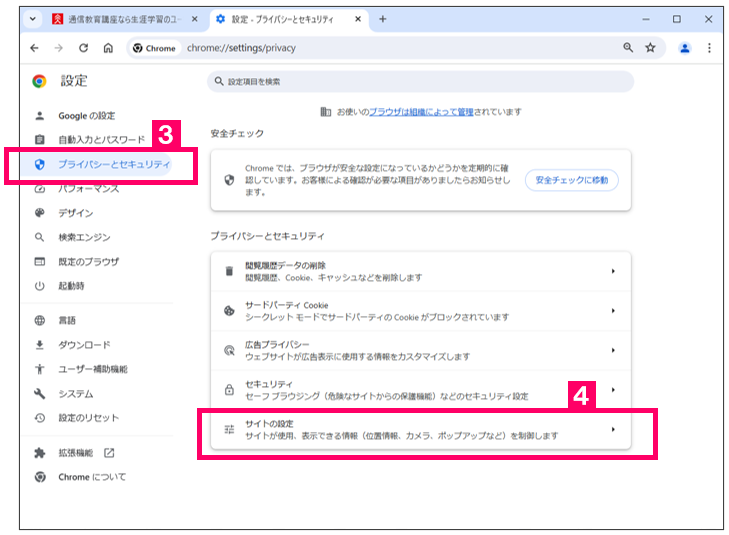Click the ブラウザは組織によって管理 link
The width and height of the screenshot is (729, 535).
pyautogui.click(x=420, y=112)
